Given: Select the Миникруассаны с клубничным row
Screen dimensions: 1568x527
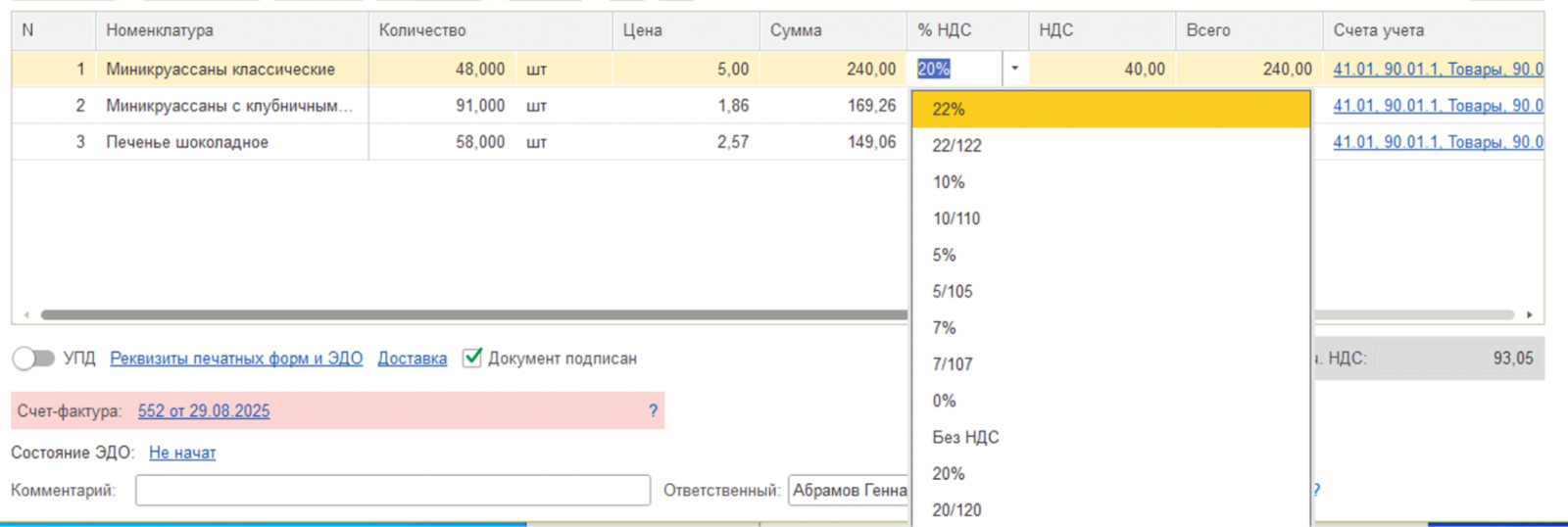Looking at the screenshot, I should tap(232, 105).
